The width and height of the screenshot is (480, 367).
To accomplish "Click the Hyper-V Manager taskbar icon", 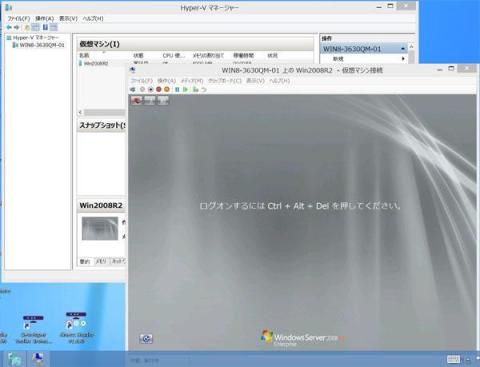I will click(14, 359).
